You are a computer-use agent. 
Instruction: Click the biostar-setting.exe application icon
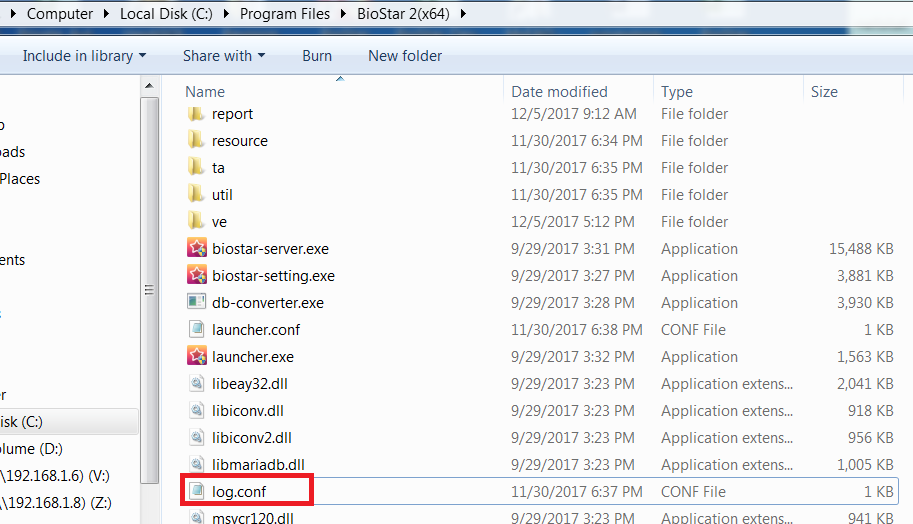(x=197, y=275)
